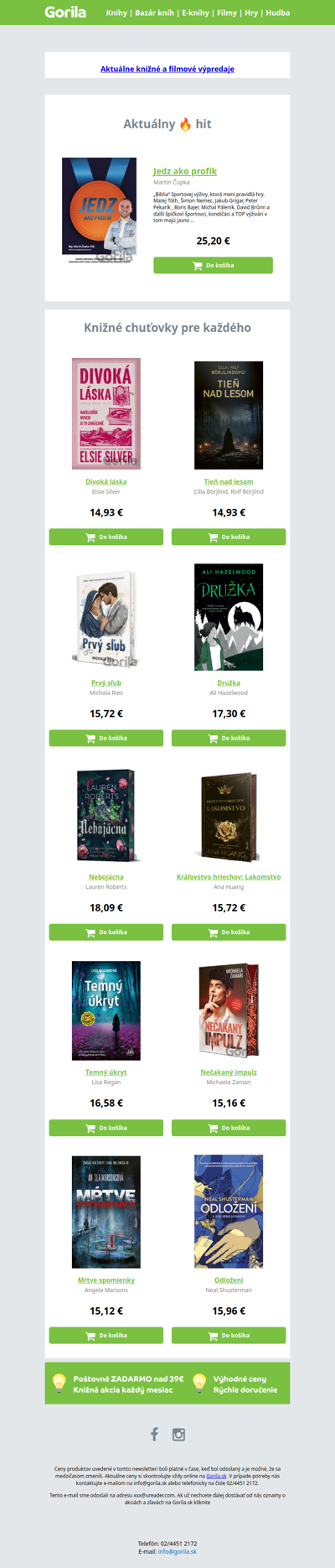Click the Nebojácna book cover image
This screenshot has width=335, height=1568.
tap(106, 816)
